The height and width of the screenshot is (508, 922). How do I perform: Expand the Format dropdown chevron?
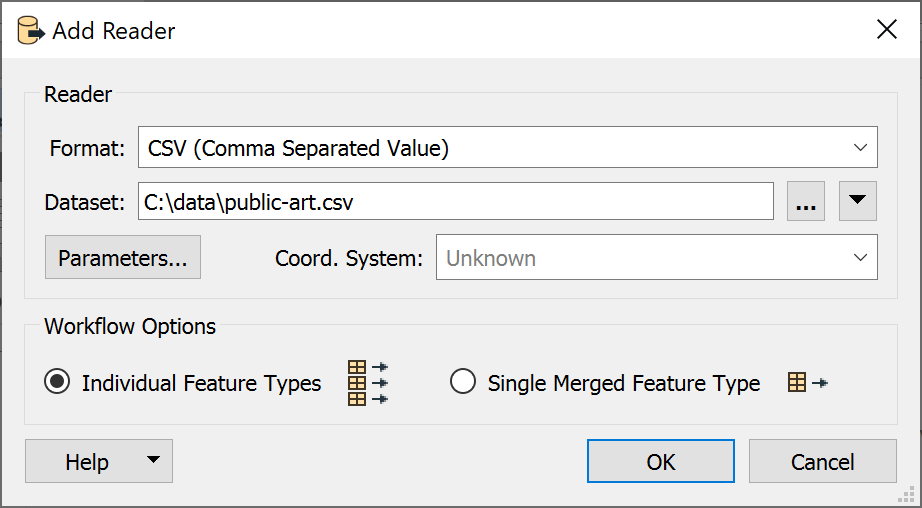click(860, 148)
